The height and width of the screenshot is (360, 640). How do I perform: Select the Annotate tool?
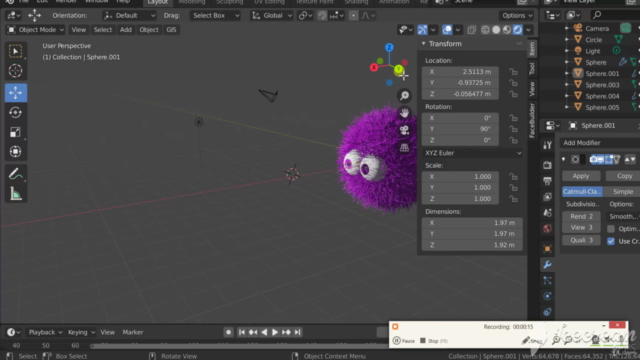16,174
